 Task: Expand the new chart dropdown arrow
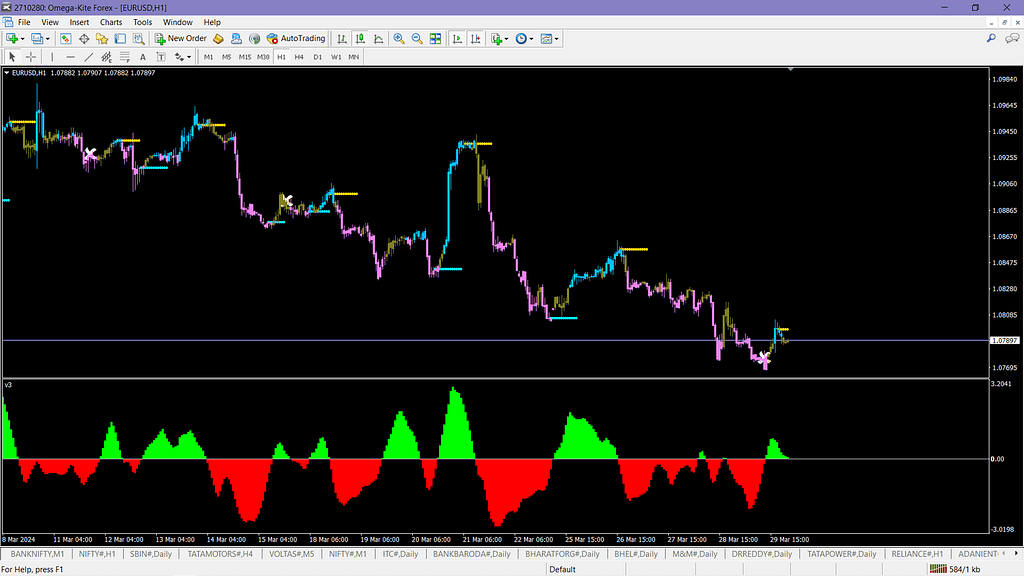coord(24,39)
